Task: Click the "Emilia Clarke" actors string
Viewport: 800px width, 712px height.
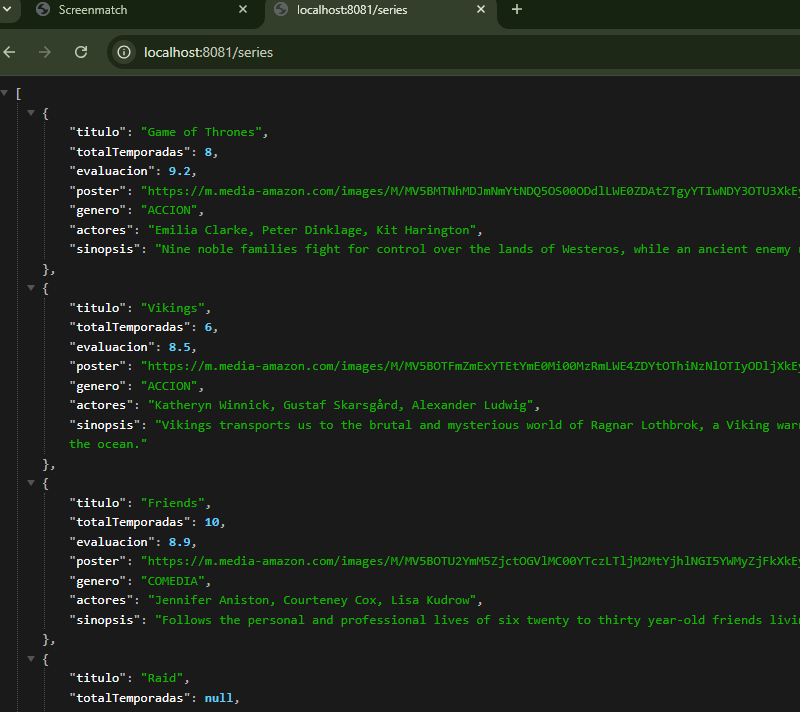Action: [x=312, y=230]
